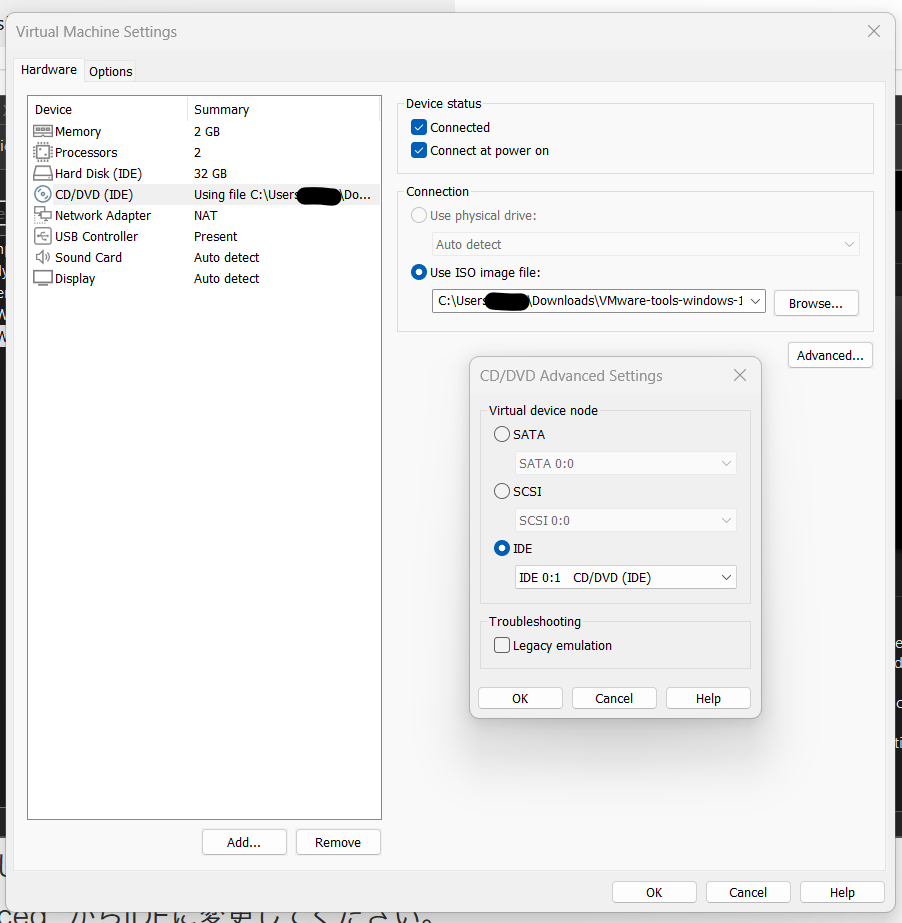Click the USB Controller icon
The image size is (902, 923).
(43, 236)
